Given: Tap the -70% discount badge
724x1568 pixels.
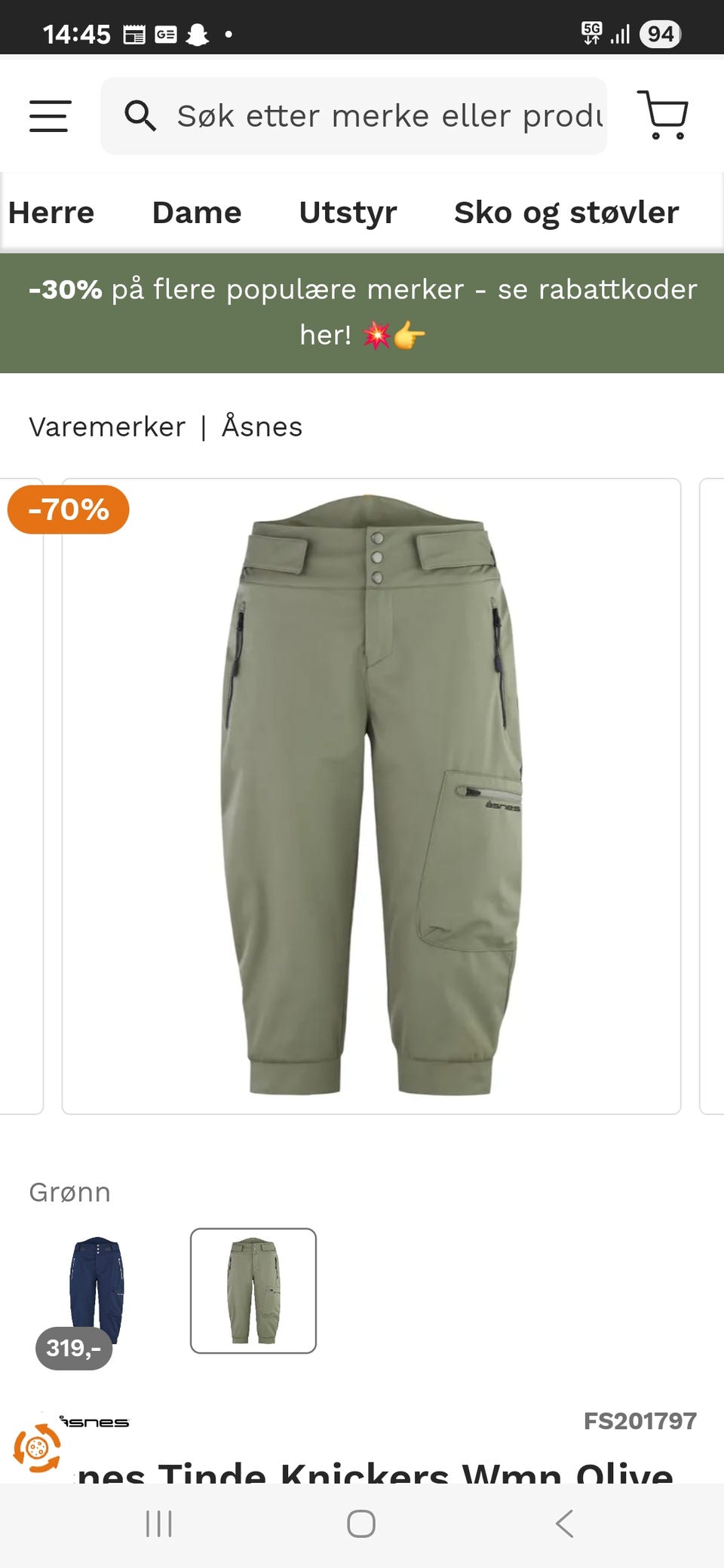Looking at the screenshot, I should pyautogui.click(x=69, y=510).
